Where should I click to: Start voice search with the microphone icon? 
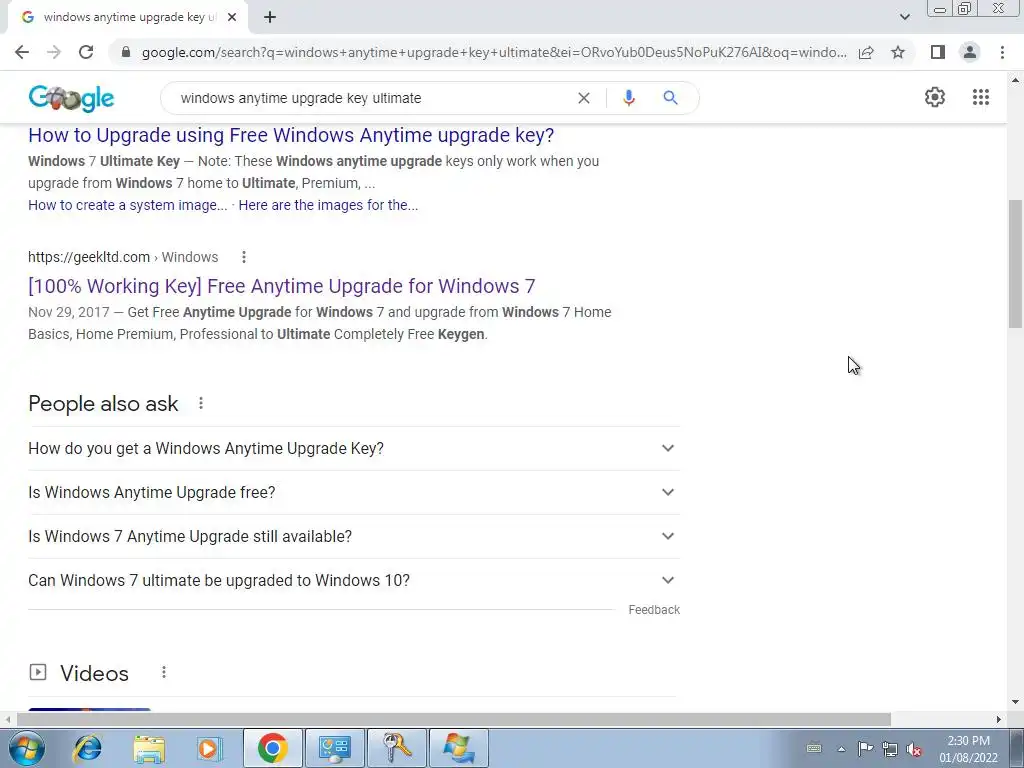(x=628, y=98)
